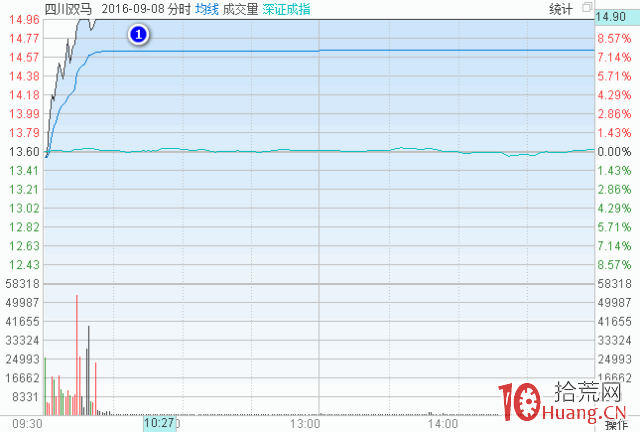Click the 13.02 price label
640x432 pixels.
click(24, 209)
